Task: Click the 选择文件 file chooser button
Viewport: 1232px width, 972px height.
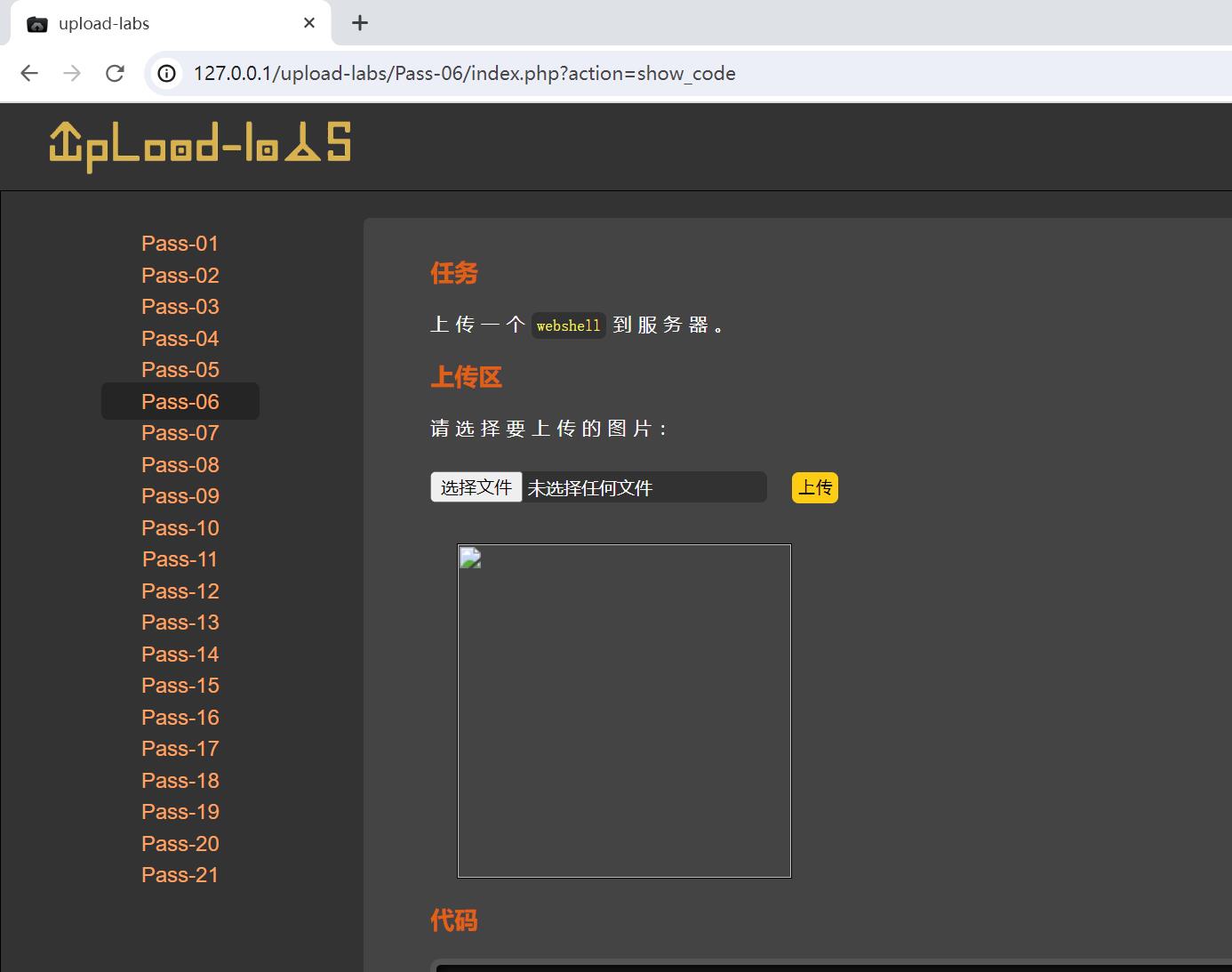Action: (476, 487)
